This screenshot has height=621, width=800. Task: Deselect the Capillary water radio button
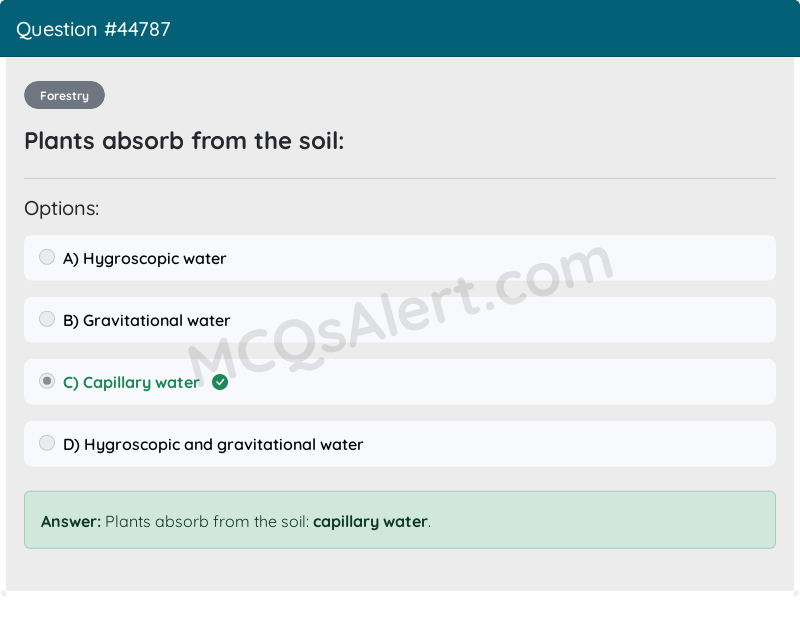tap(47, 381)
